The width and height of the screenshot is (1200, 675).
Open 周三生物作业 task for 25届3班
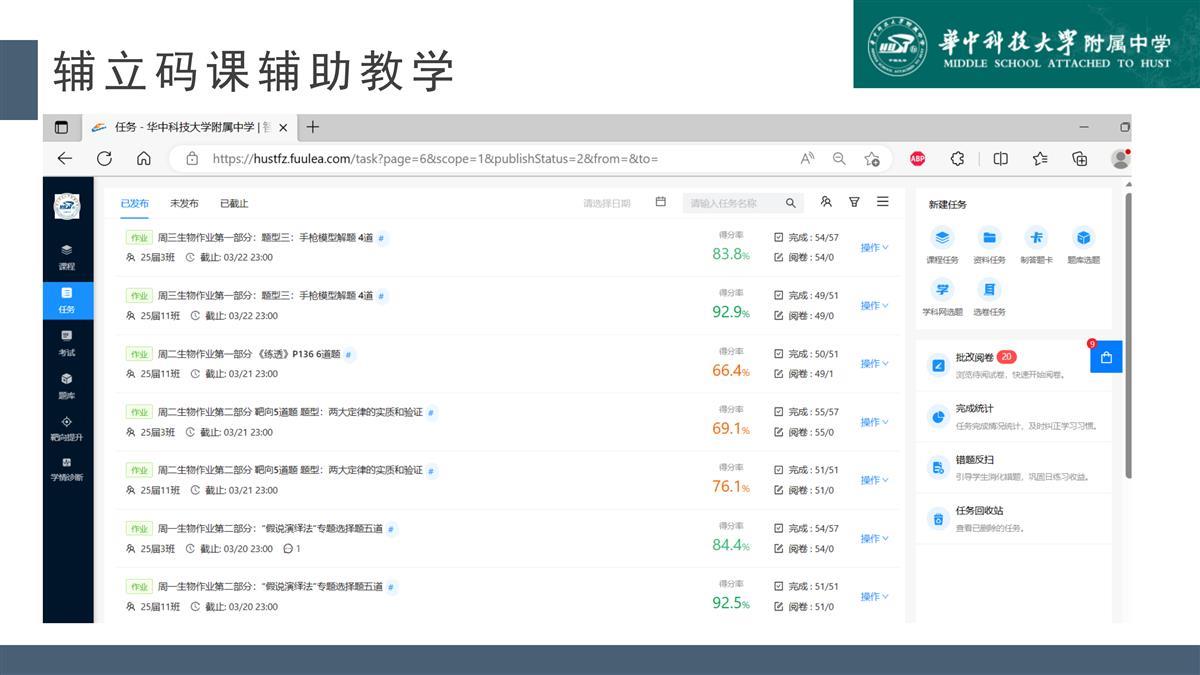[265, 238]
